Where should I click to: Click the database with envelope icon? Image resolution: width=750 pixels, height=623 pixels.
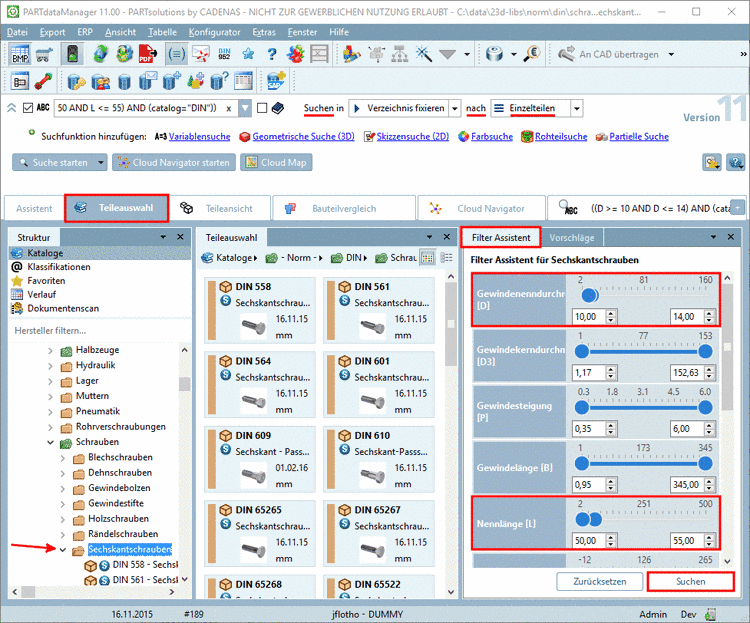[148, 81]
